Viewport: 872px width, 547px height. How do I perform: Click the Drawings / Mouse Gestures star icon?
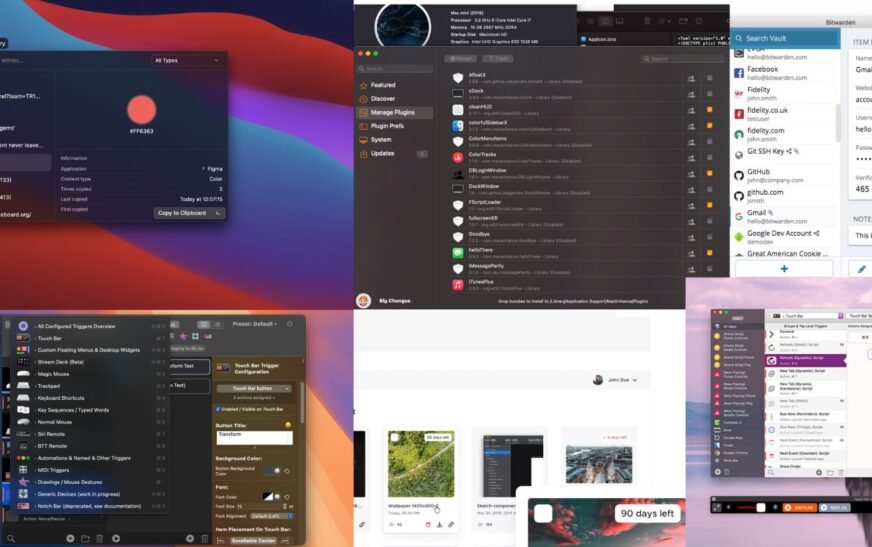[x=23, y=481]
